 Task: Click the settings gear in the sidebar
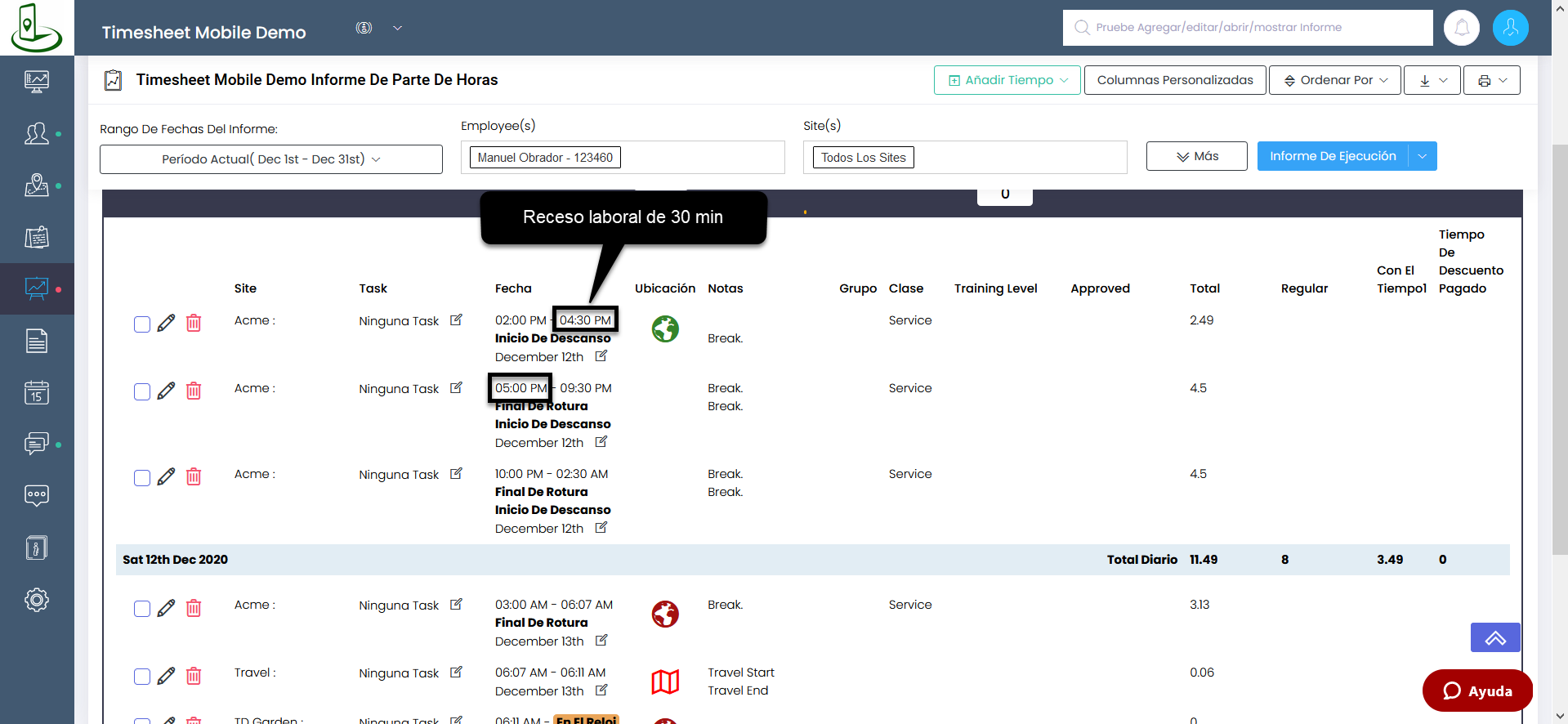pos(37,600)
